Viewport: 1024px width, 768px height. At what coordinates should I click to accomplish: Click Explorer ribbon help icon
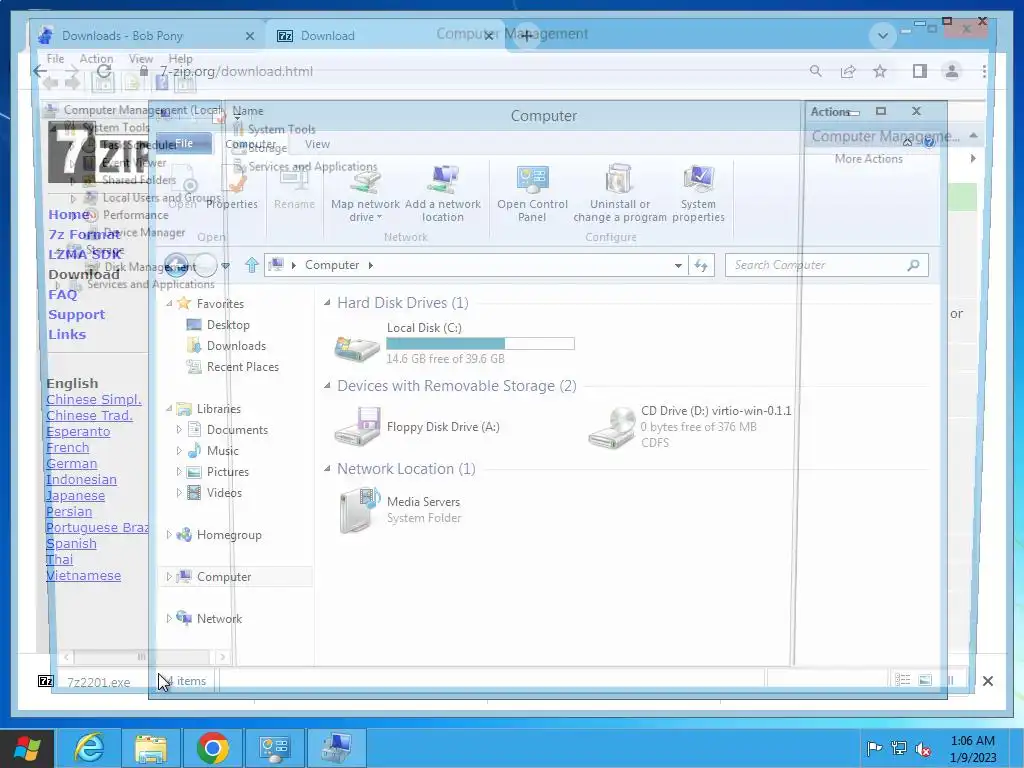tap(928, 142)
